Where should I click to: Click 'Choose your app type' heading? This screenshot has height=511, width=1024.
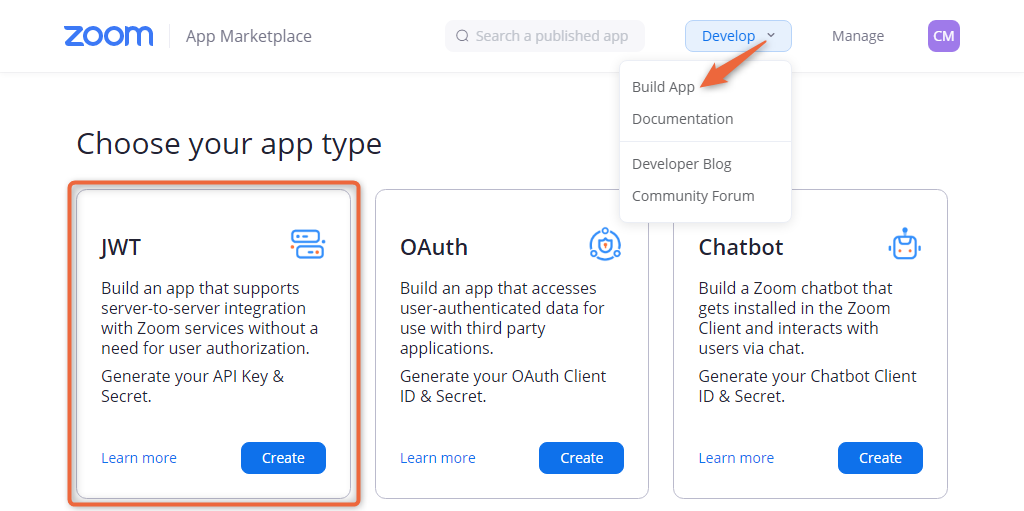point(229,144)
